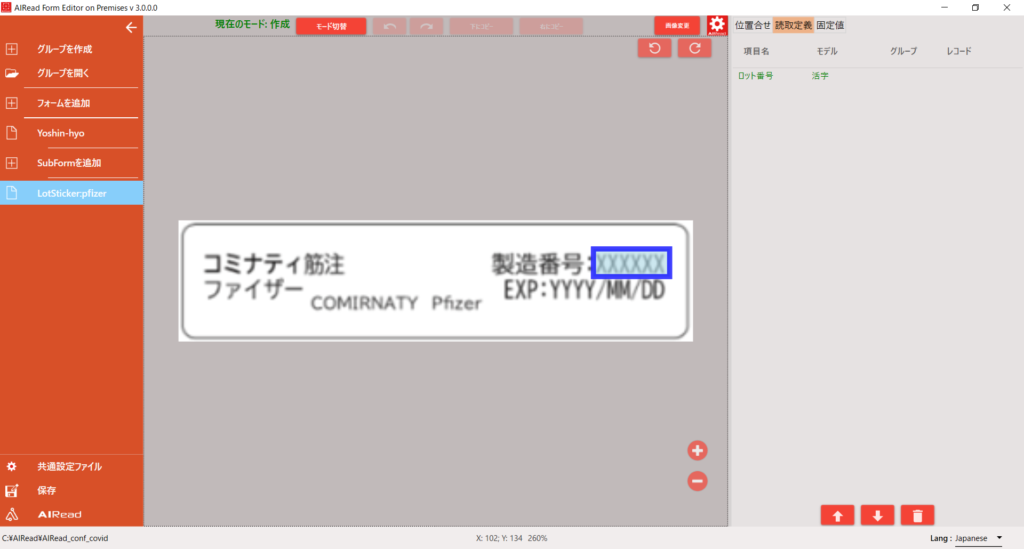
Task: Delete the selected item with the trash icon
Action: pos(918,516)
